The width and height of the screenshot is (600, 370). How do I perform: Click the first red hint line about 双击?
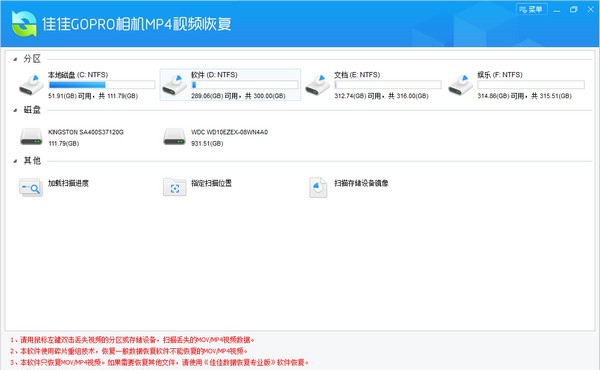132,340
